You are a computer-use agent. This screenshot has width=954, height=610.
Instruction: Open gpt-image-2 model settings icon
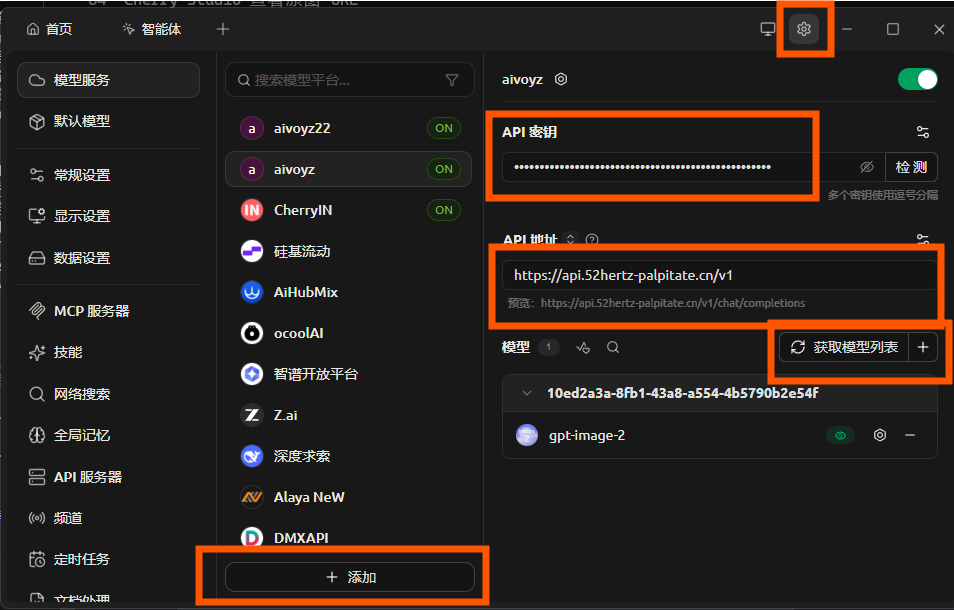click(x=879, y=435)
